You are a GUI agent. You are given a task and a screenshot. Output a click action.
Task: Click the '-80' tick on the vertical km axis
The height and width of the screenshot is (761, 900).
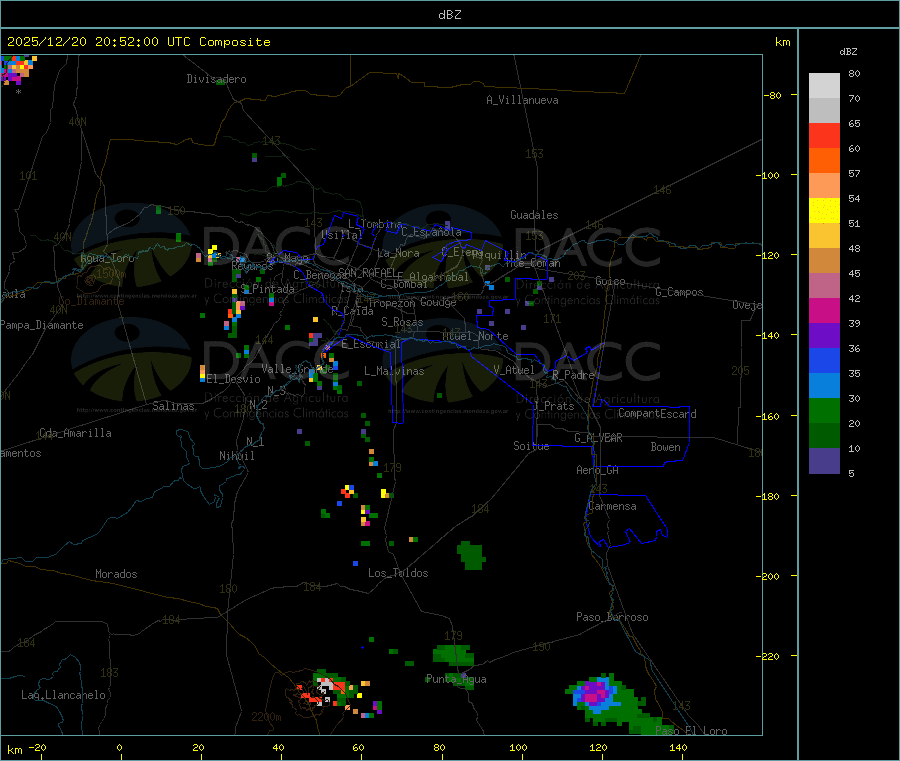tap(772, 95)
